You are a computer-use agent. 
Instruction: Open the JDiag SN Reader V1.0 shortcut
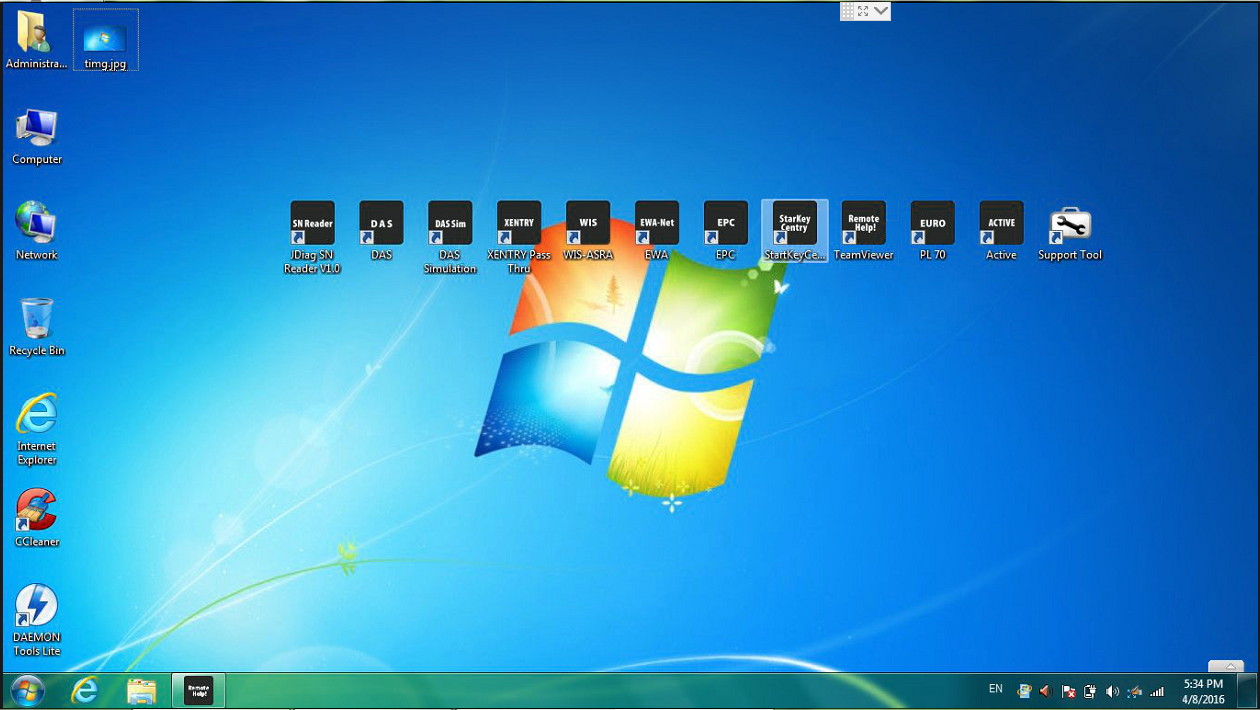pyautogui.click(x=312, y=237)
